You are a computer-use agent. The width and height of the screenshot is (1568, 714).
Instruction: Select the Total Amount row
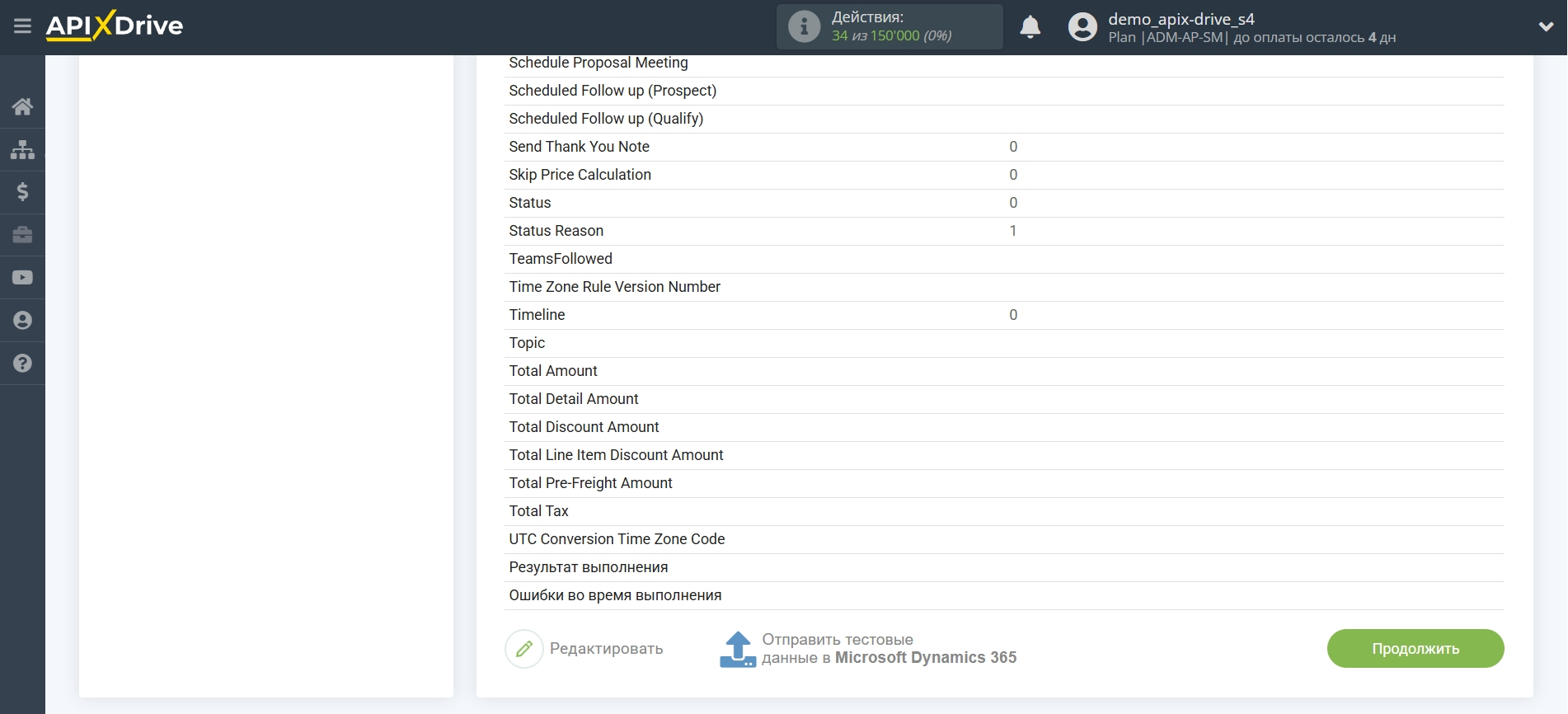click(x=1004, y=372)
